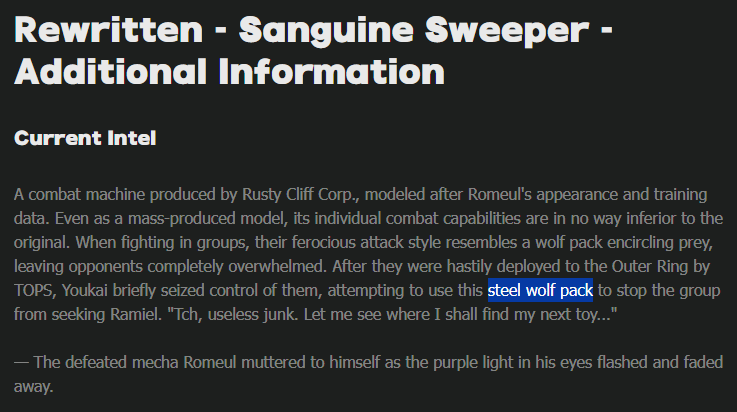Click the highlighted "steel wolf pack" text
Viewport: 737px width, 412px height.
540,290
